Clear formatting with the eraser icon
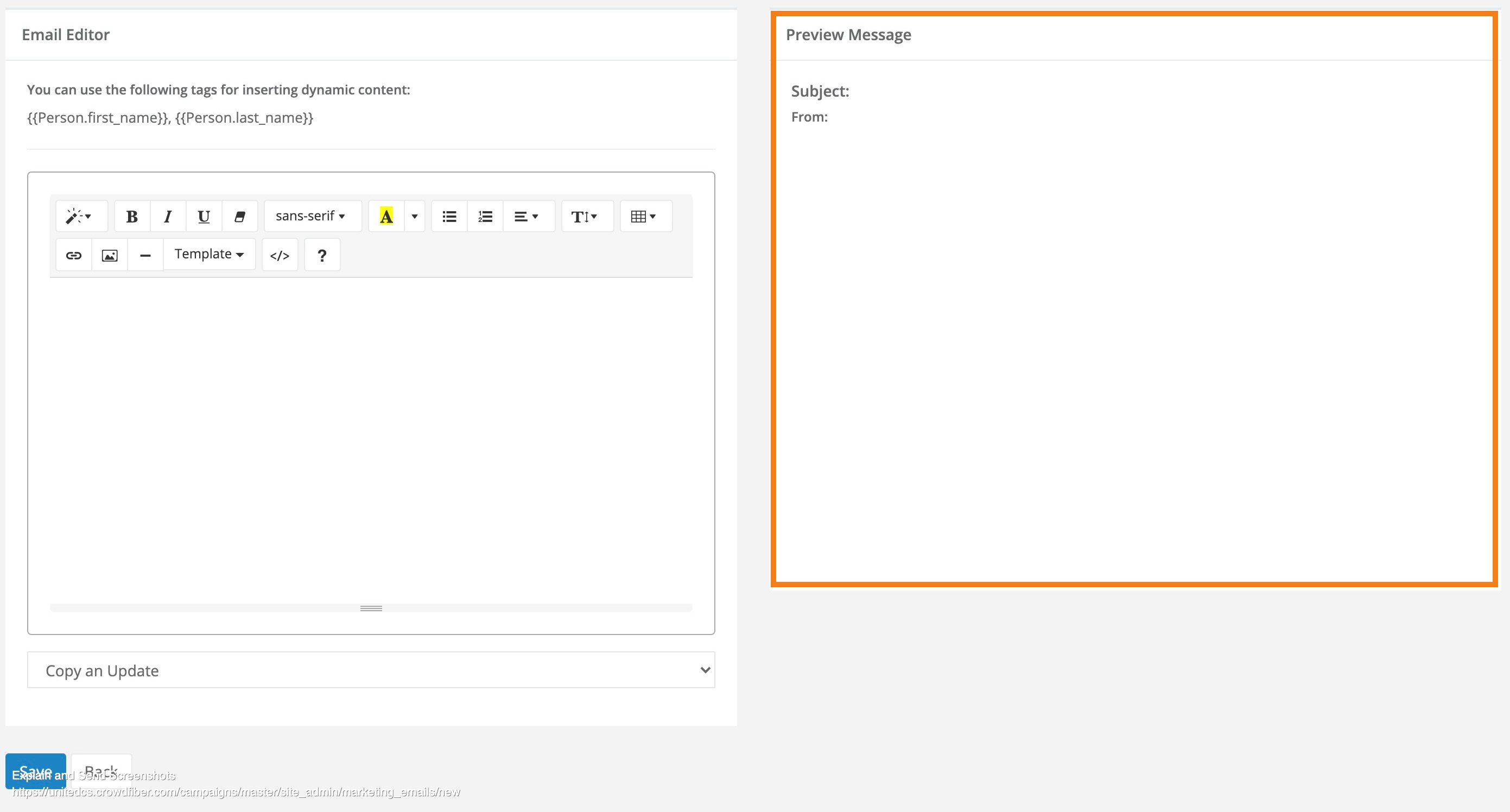 (240, 215)
